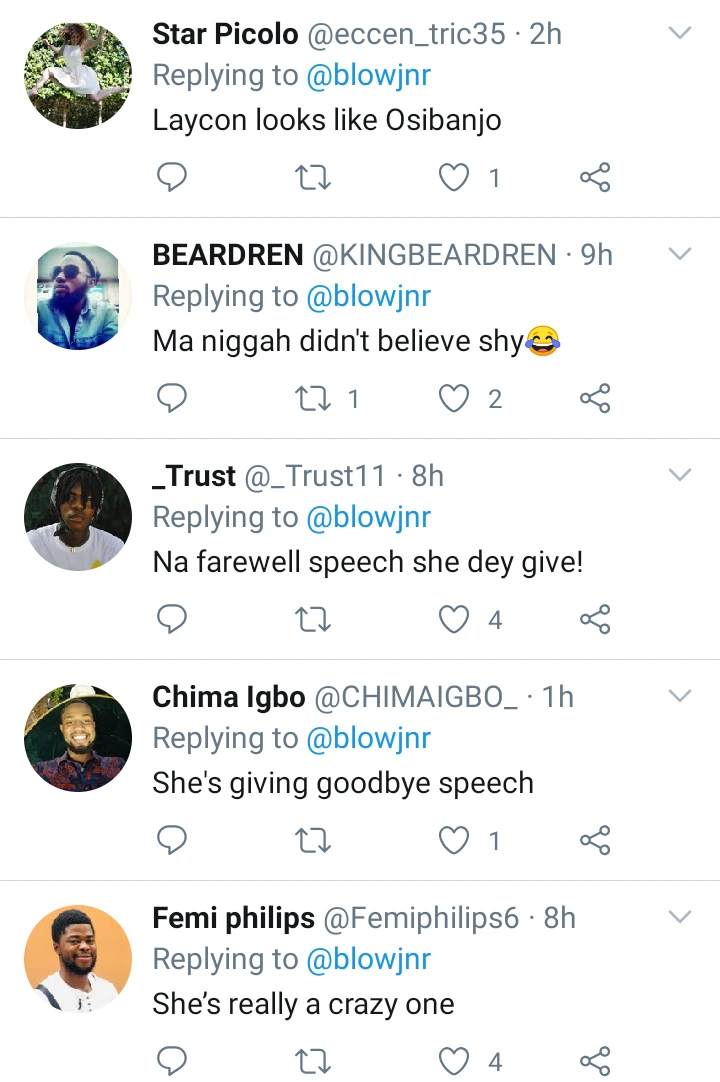This screenshot has width=720, height=1082.
Task: Share Chima Igbo's tweet
Action: pos(595,841)
